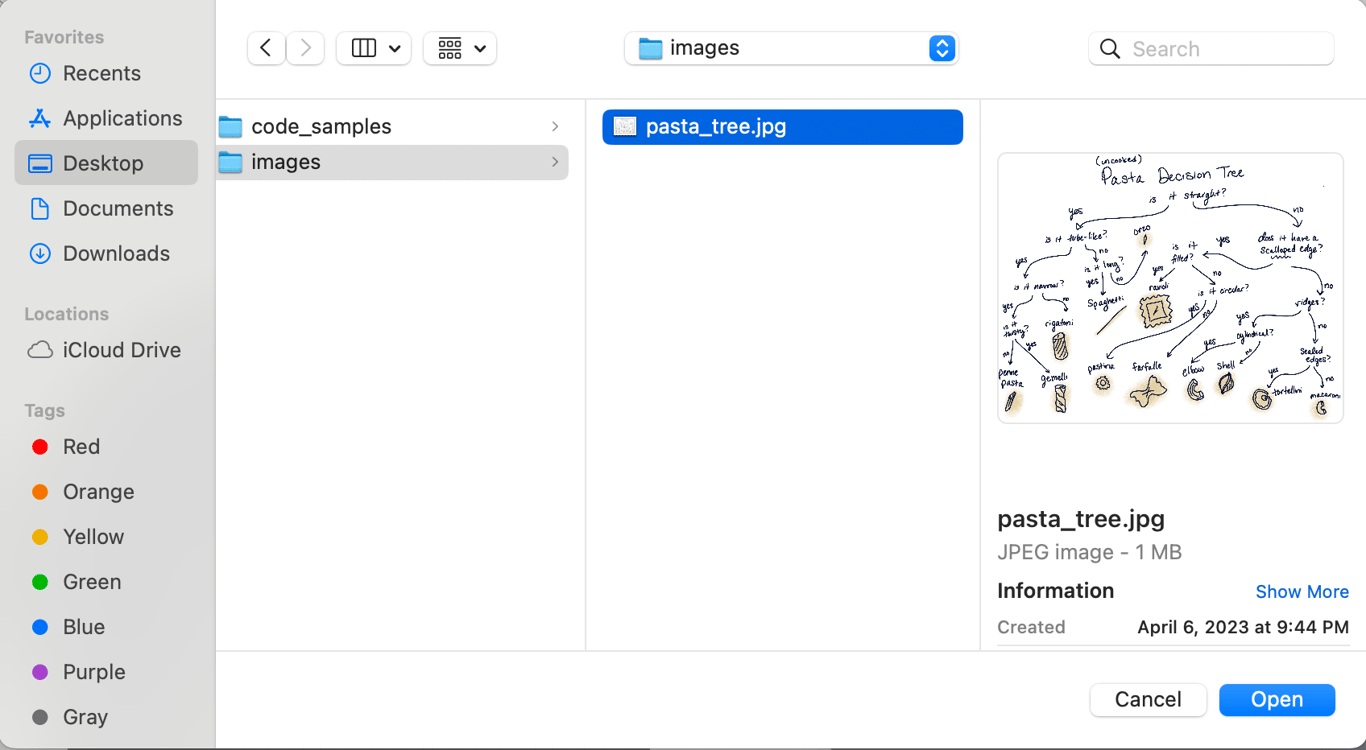This screenshot has width=1366, height=750.
Task: Select iCloud Drive under Locations
Action: 121,350
